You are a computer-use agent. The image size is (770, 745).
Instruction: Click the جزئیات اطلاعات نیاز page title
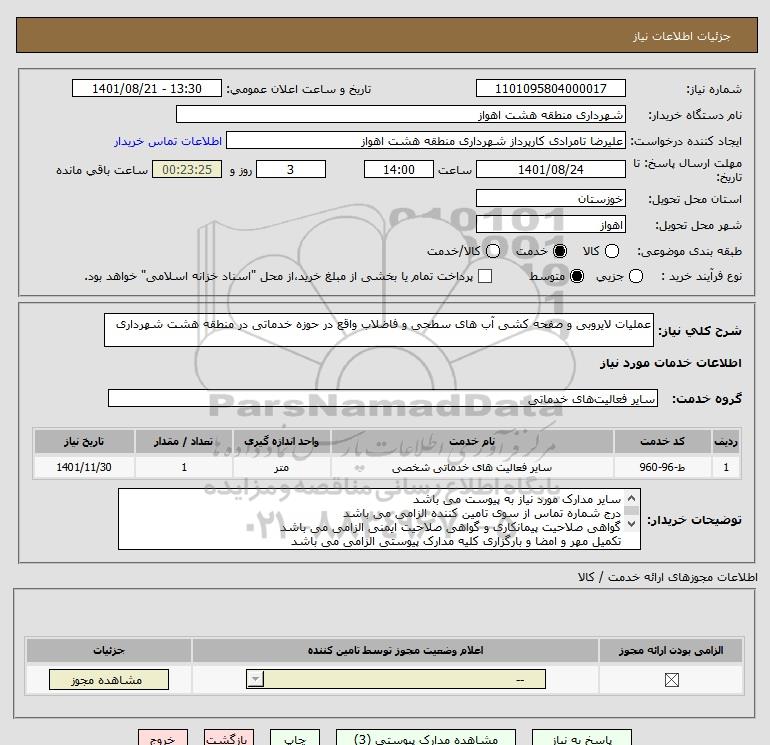click(682, 36)
